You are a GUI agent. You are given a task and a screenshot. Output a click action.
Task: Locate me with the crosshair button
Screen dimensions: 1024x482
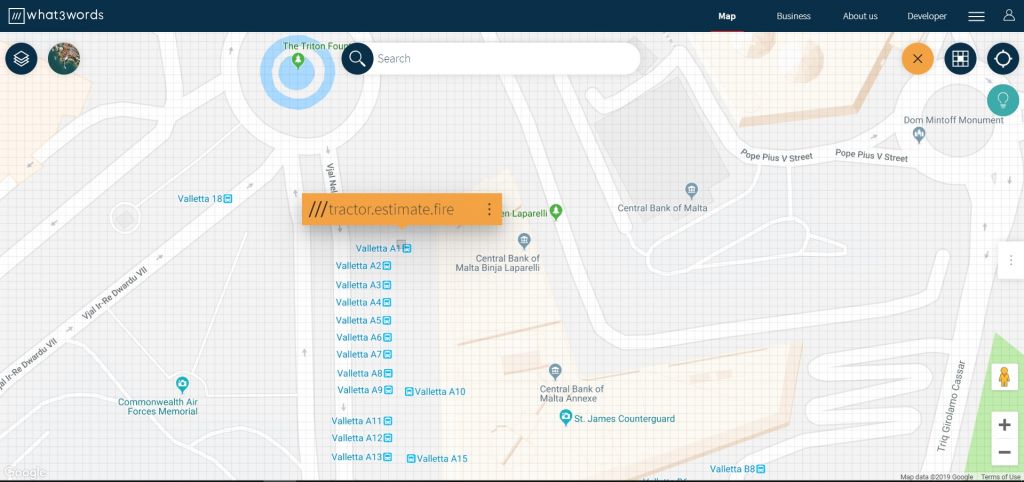point(1002,59)
